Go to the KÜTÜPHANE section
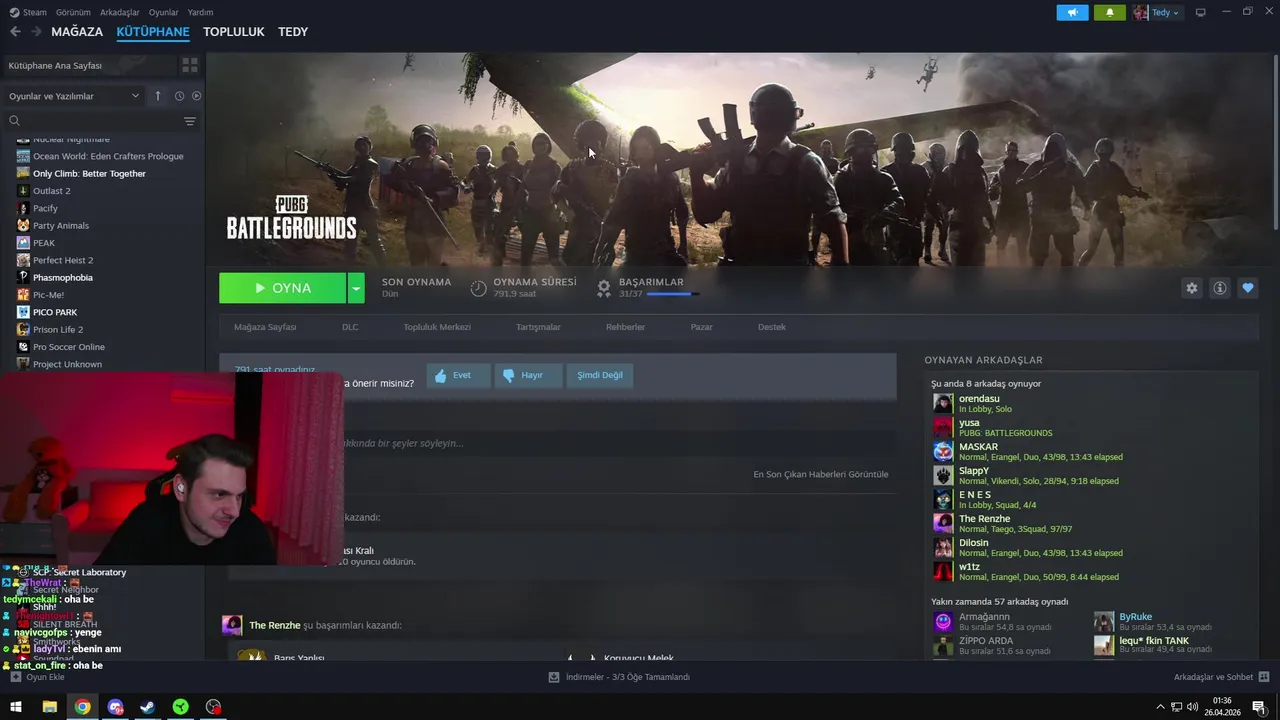The width and height of the screenshot is (1280, 720). pos(153,32)
